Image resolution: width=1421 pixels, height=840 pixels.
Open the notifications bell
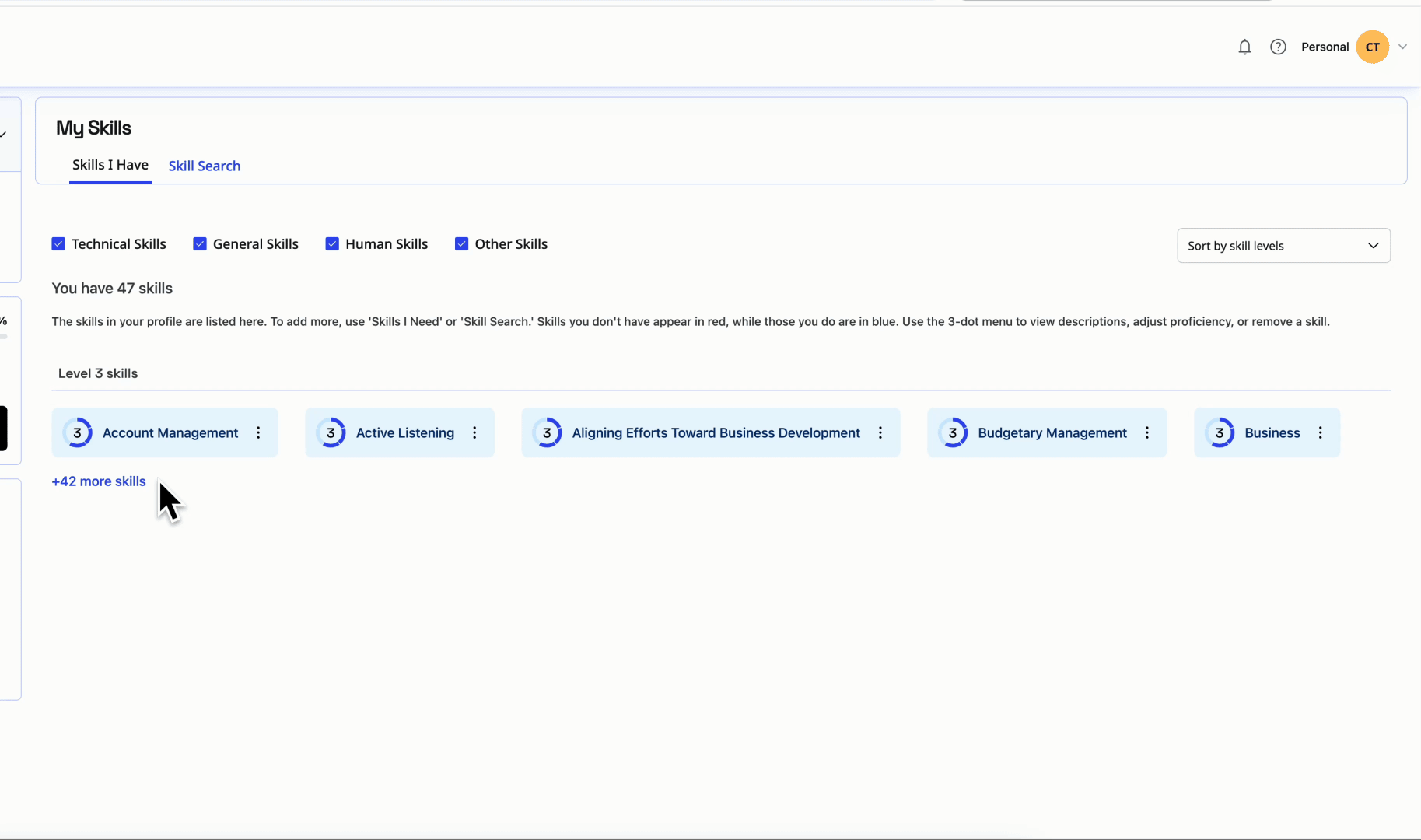tap(1244, 47)
